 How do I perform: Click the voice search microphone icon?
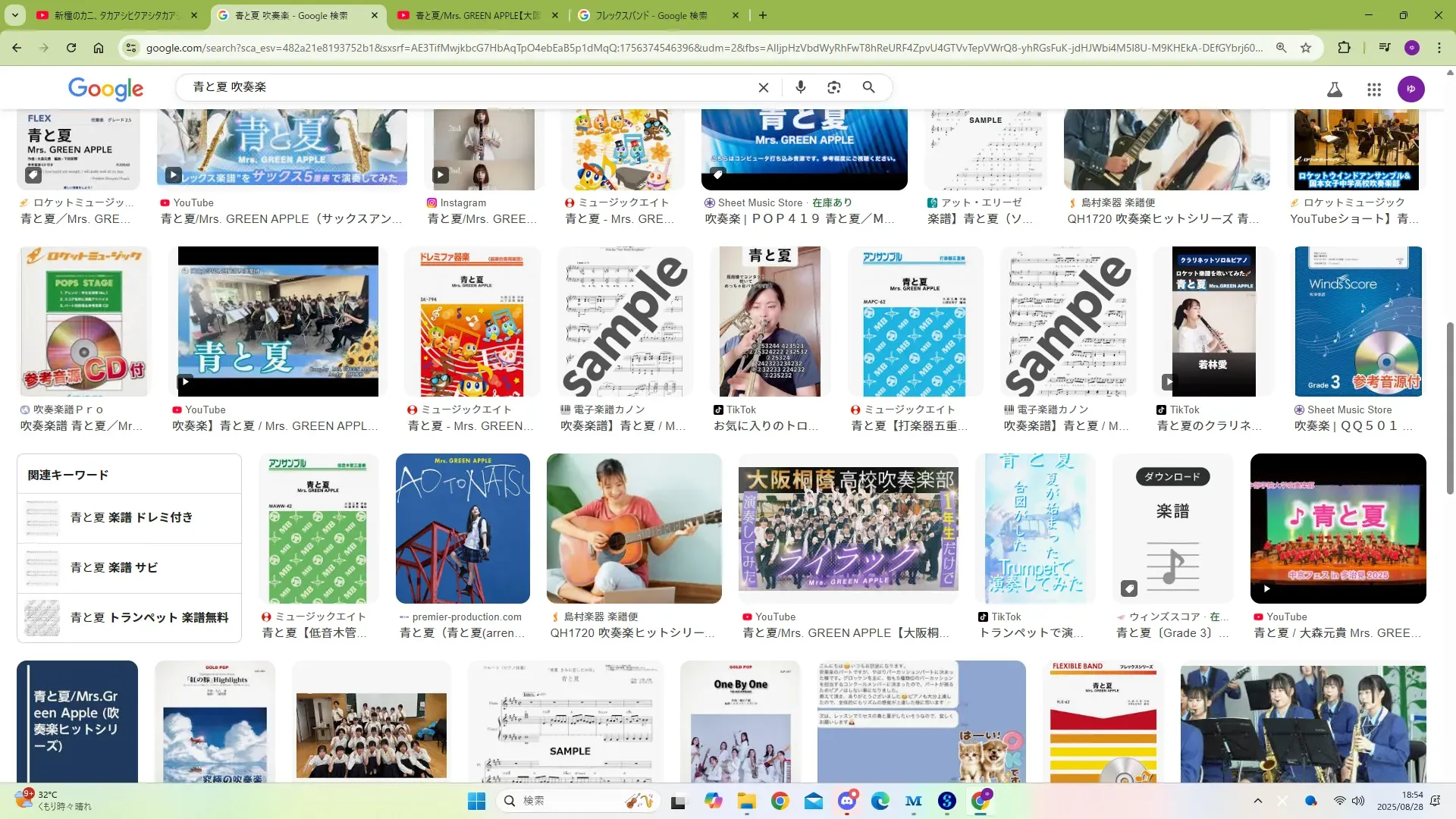click(800, 87)
